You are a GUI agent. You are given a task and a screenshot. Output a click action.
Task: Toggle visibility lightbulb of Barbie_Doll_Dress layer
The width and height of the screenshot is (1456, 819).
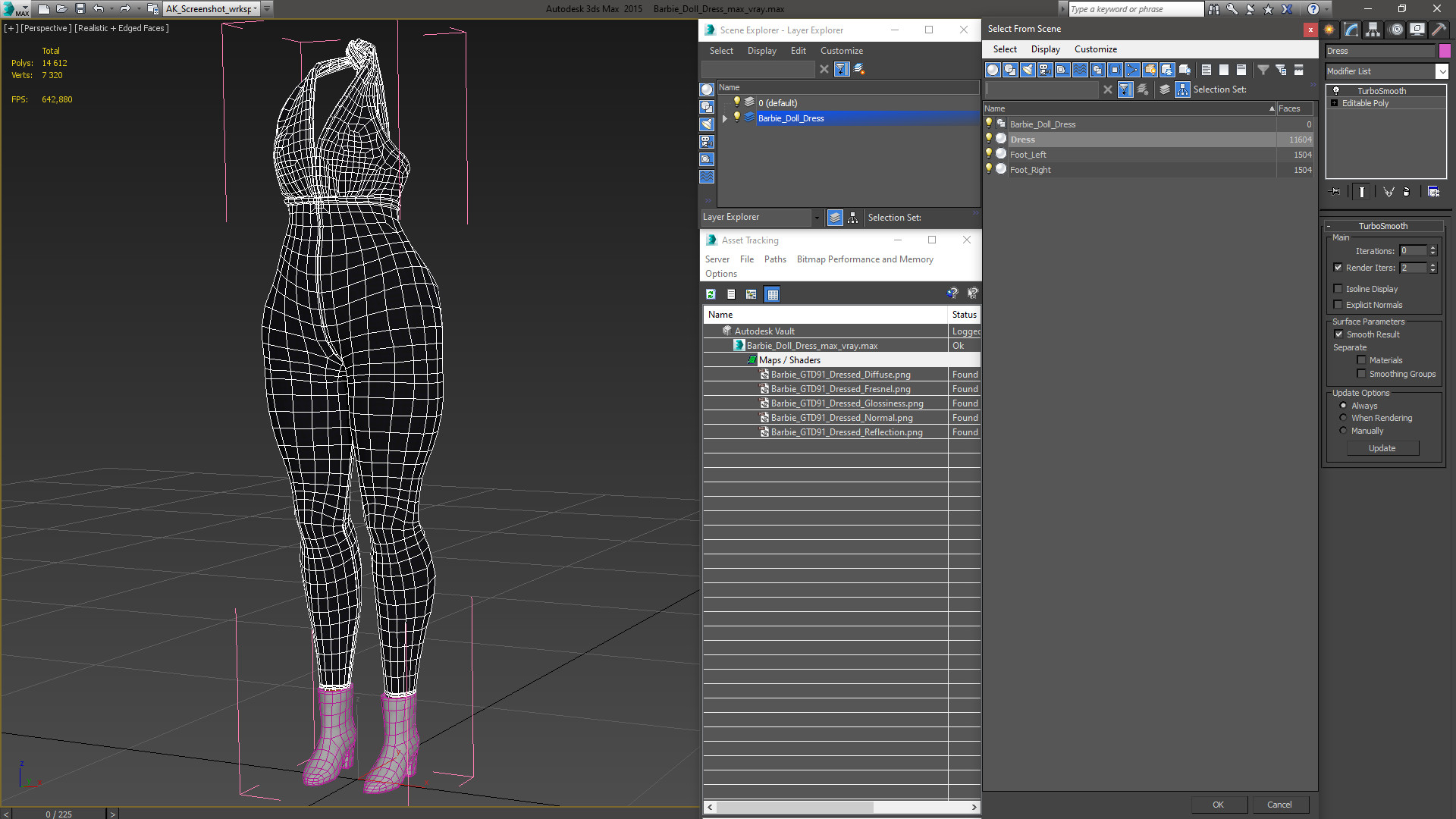736,118
